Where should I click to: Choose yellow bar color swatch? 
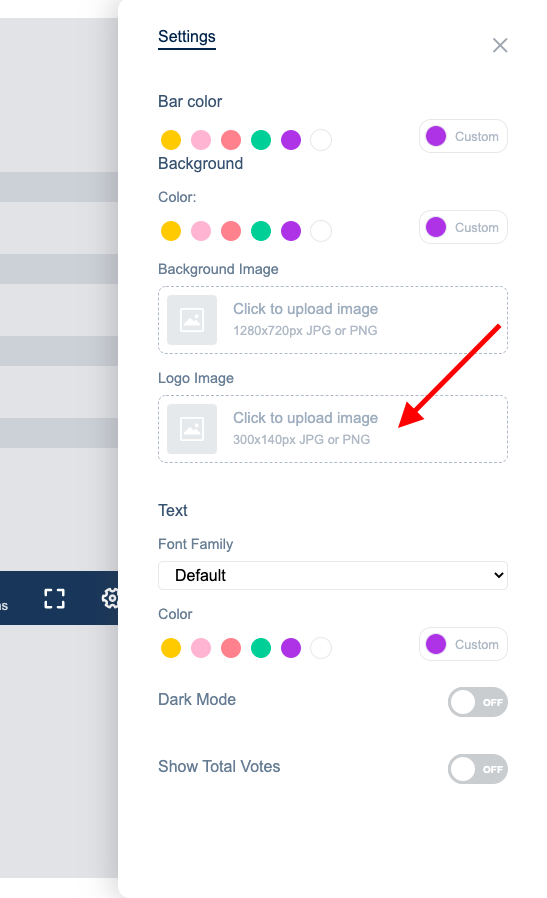(171, 140)
